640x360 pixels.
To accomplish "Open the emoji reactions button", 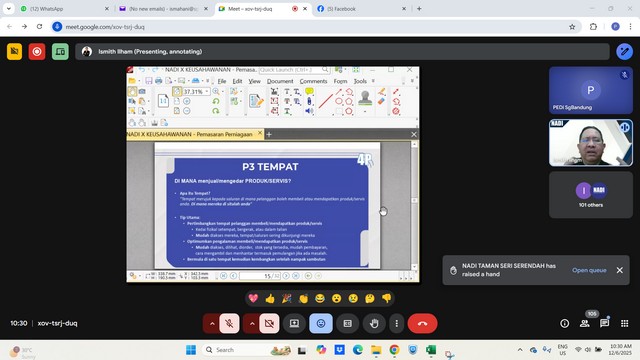I will click(321, 323).
